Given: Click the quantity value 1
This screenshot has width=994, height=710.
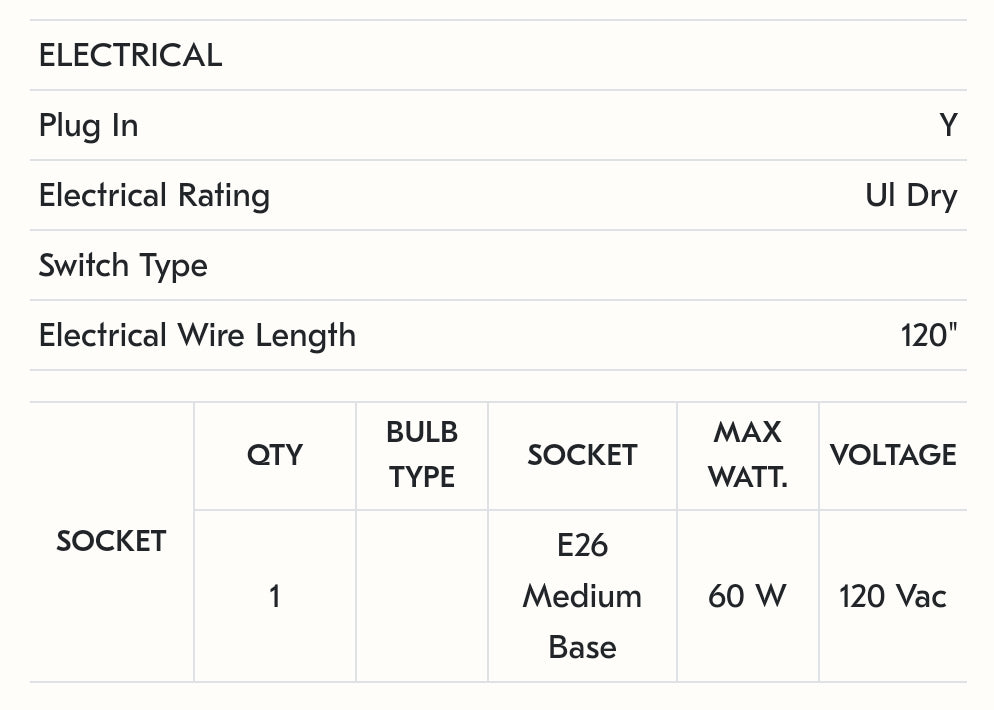Looking at the screenshot, I should [x=275, y=597].
